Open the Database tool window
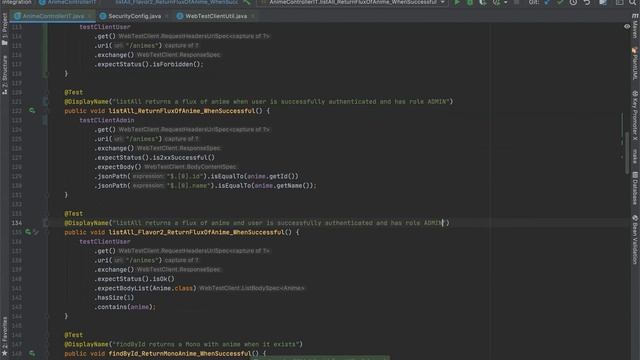Screen dimensions: 640x360 (635, 188)
